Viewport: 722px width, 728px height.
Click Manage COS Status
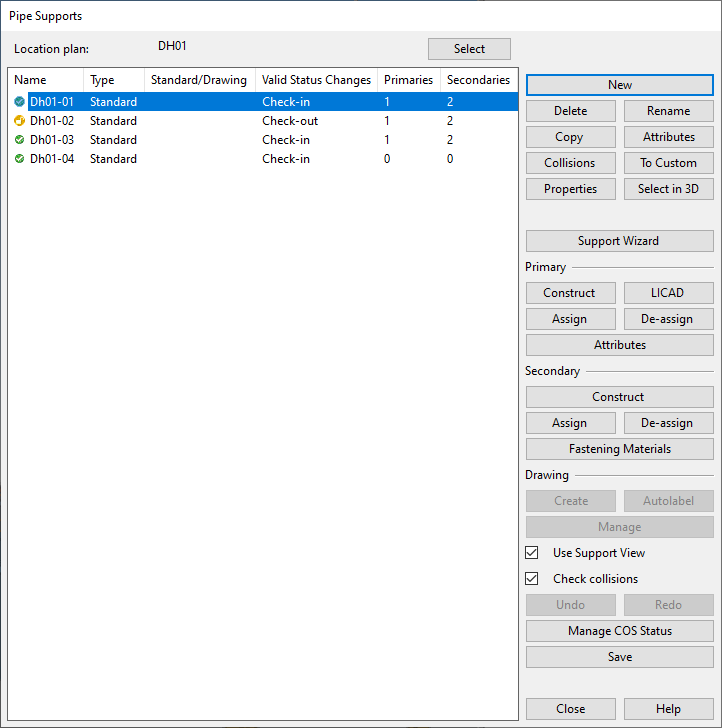[619, 631]
